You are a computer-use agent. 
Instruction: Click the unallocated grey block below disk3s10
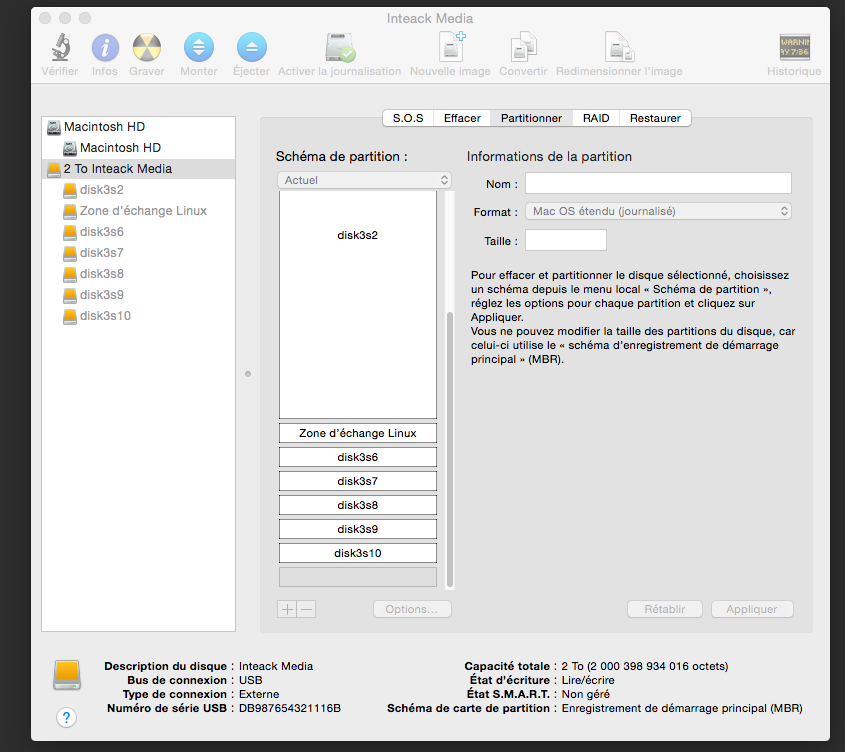358,577
